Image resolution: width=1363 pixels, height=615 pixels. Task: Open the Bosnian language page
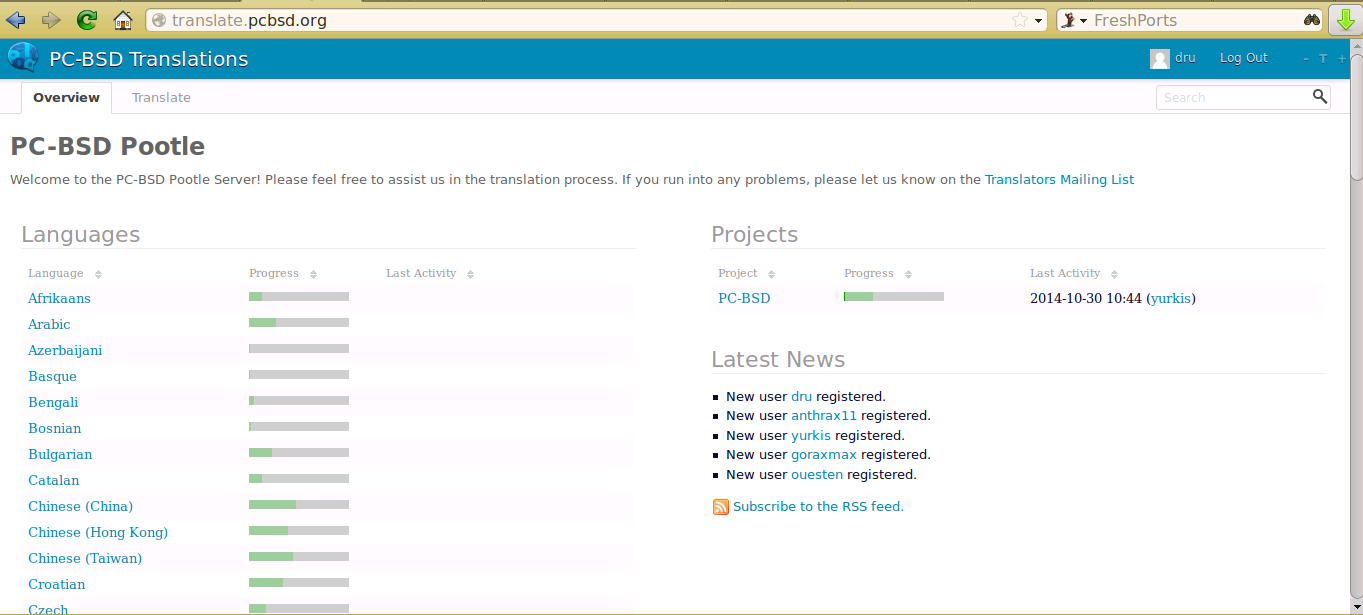[x=55, y=428]
